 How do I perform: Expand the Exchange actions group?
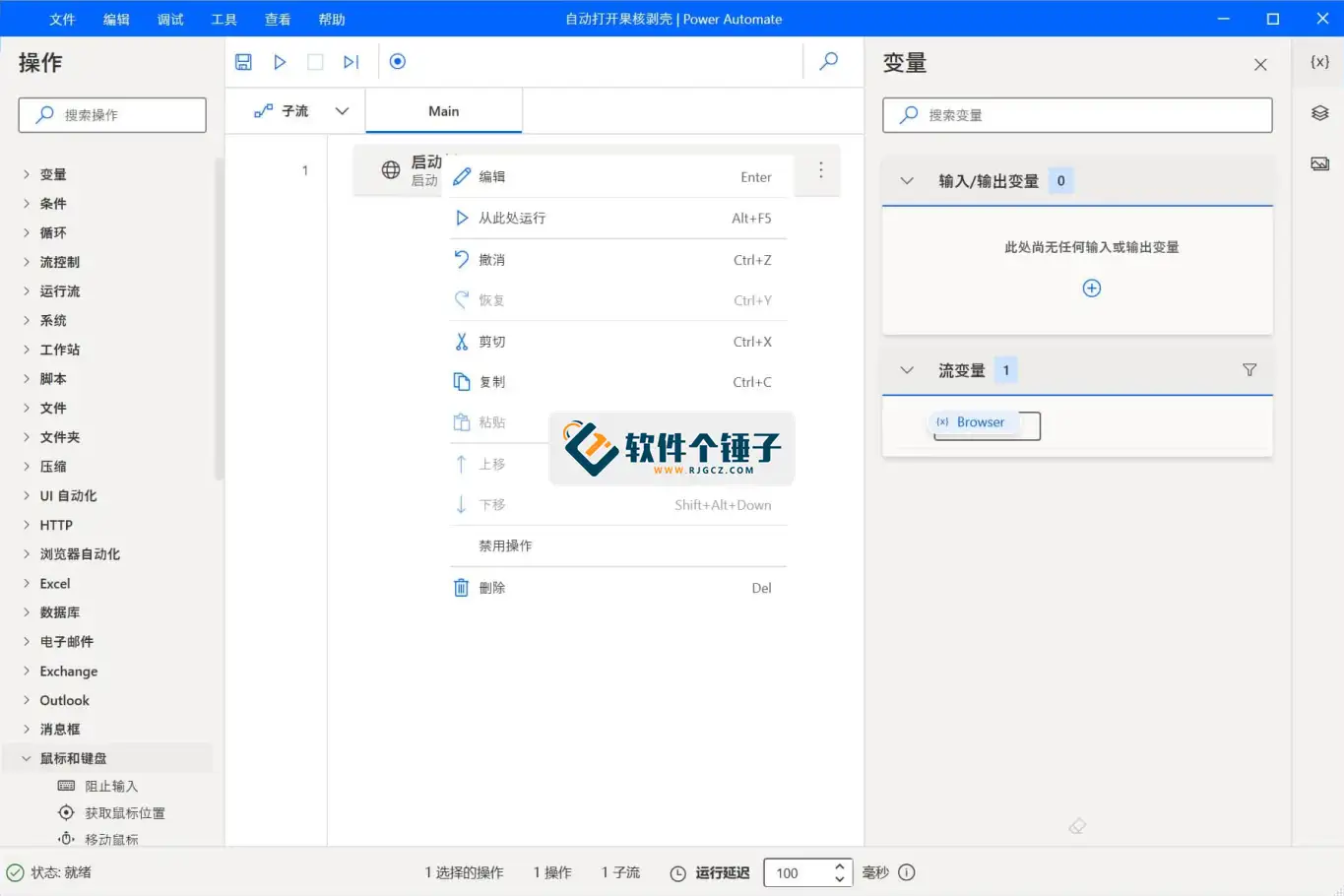[27, 672]
